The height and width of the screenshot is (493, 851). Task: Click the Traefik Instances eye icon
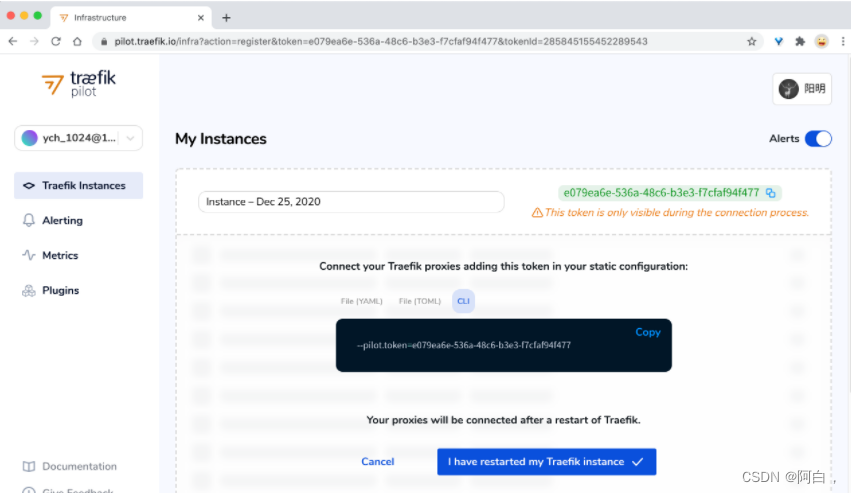pyautogui.click(x=29, y=186)
